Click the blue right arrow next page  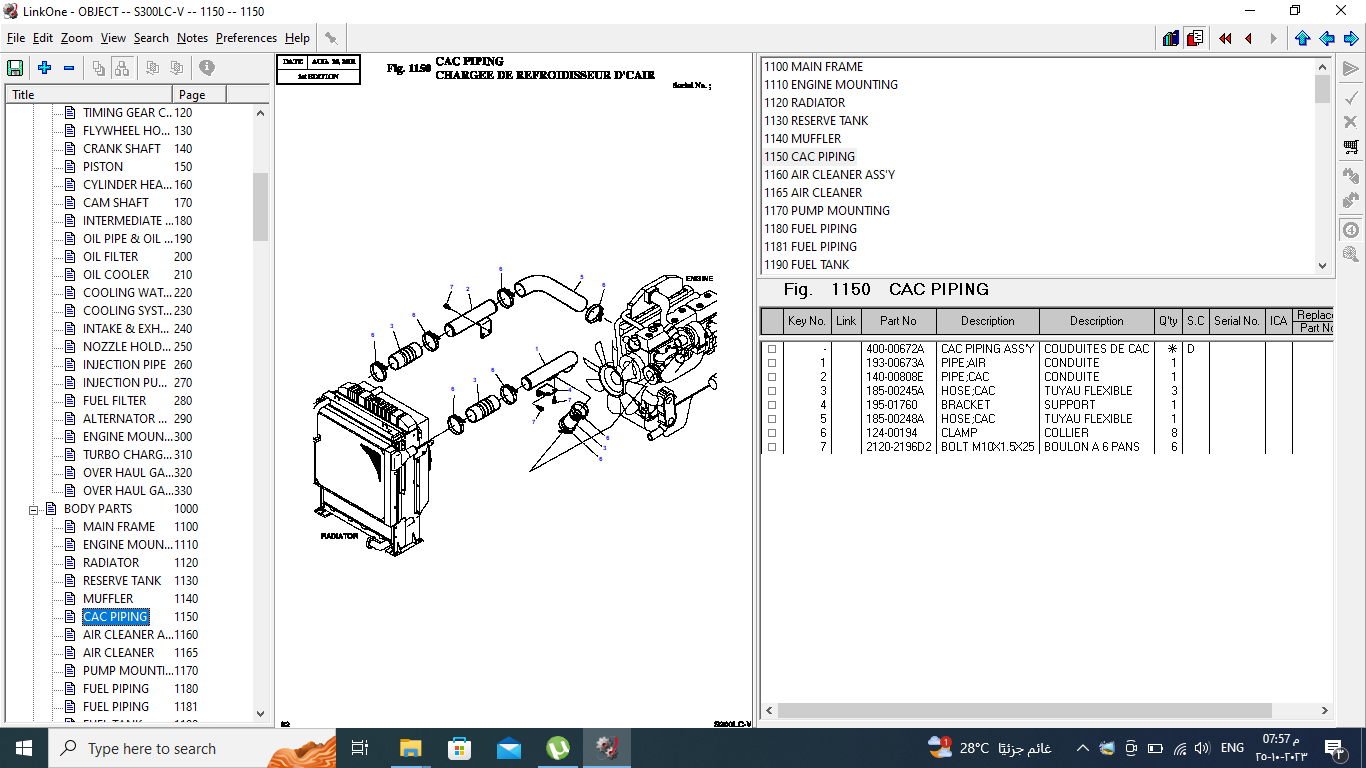[1350, 38]
